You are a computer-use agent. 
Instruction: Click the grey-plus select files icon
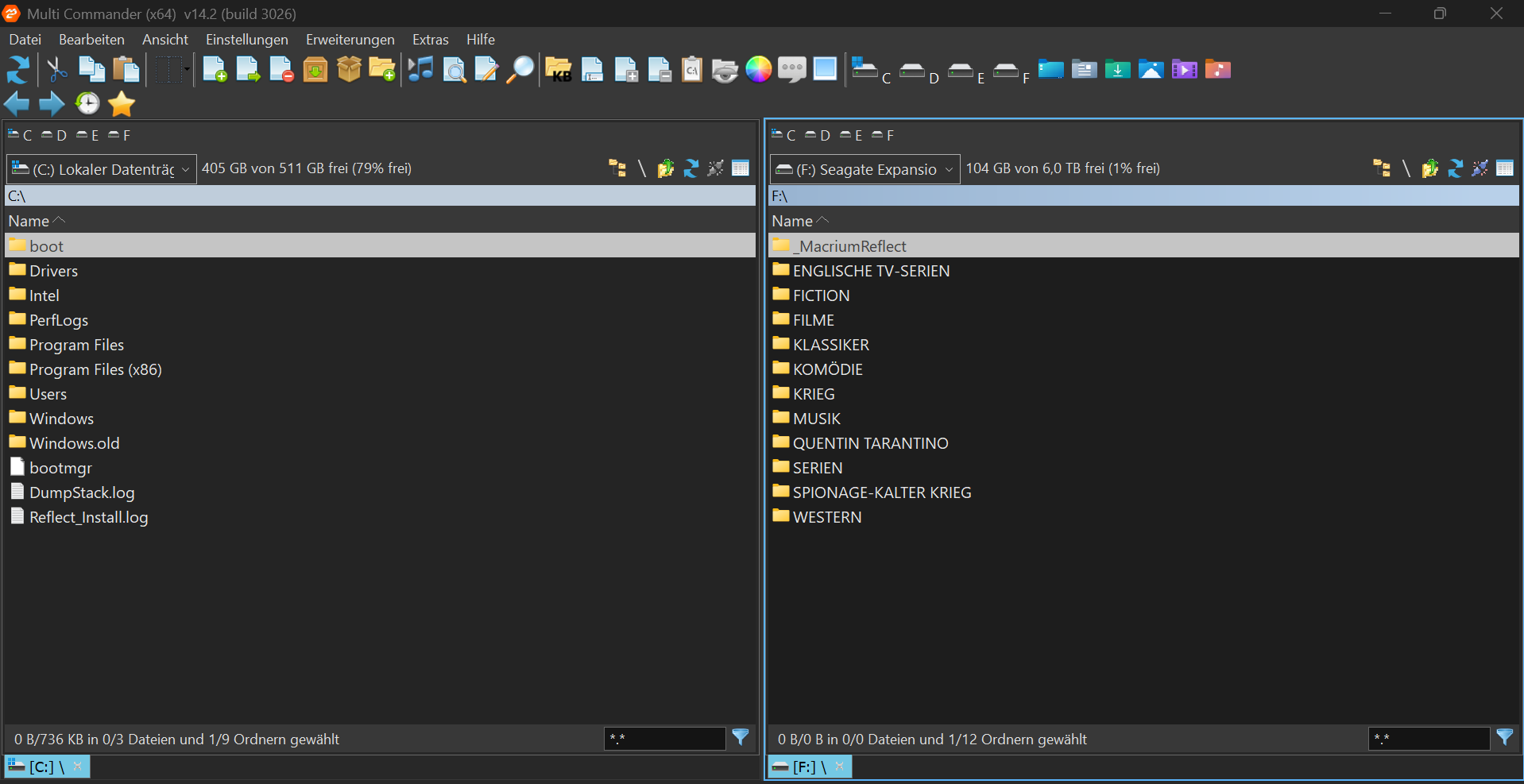(626, 70)
